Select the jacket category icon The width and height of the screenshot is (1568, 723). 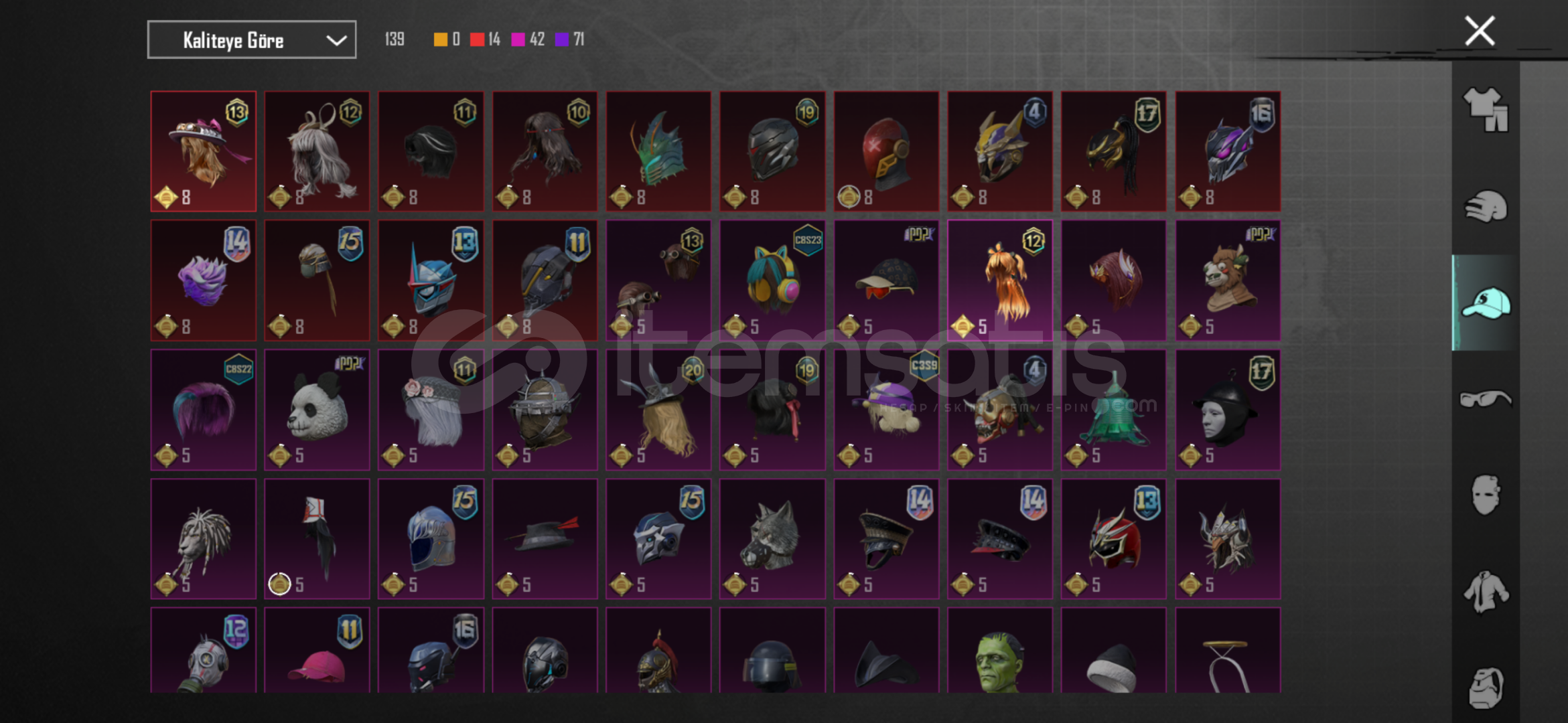tap(1486, 592)
